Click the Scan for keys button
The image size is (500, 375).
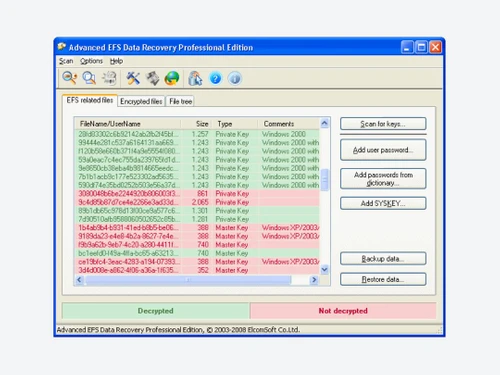(383, 124)
